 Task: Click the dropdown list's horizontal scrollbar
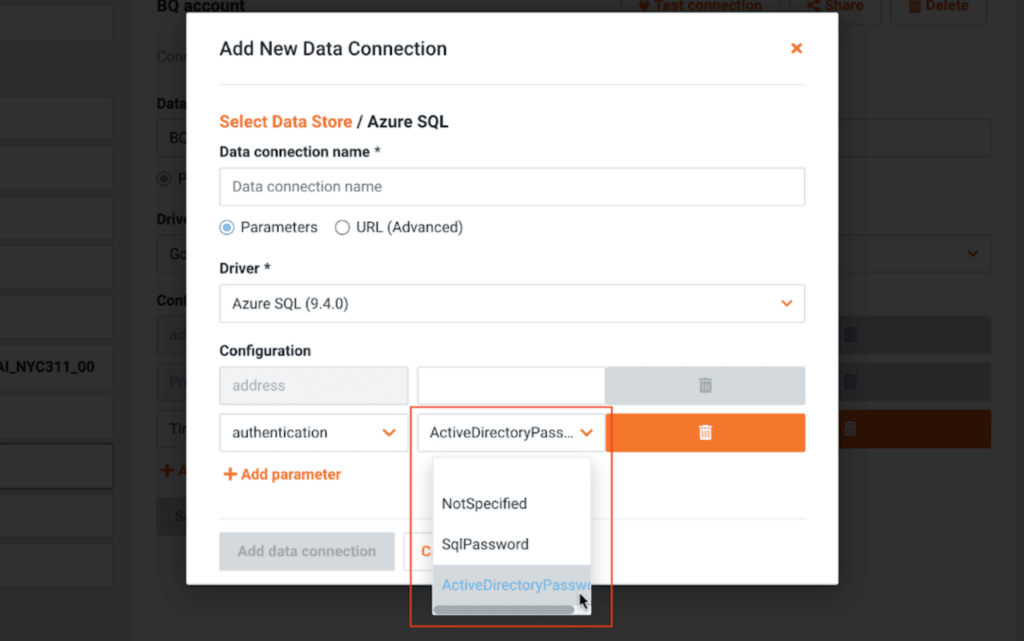(x=503, y=609)
